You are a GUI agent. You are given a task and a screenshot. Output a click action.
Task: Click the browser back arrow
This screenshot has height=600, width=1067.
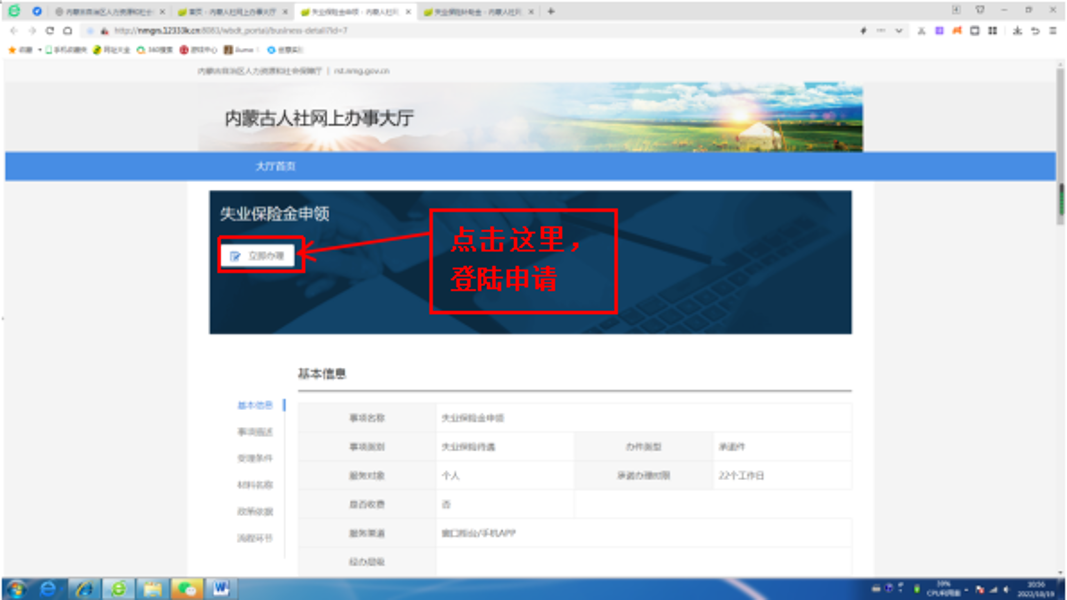(13, 31)
